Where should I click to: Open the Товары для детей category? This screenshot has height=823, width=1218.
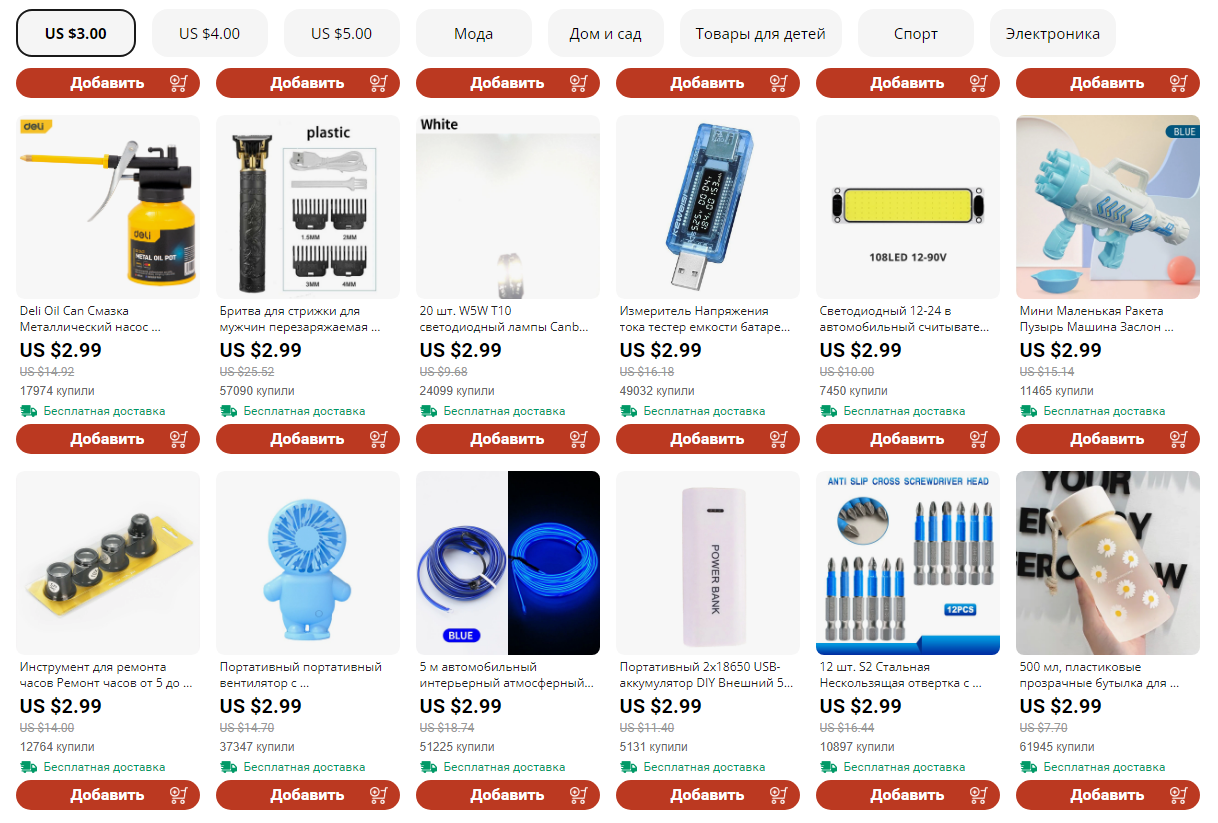click(x=761, y=33)
